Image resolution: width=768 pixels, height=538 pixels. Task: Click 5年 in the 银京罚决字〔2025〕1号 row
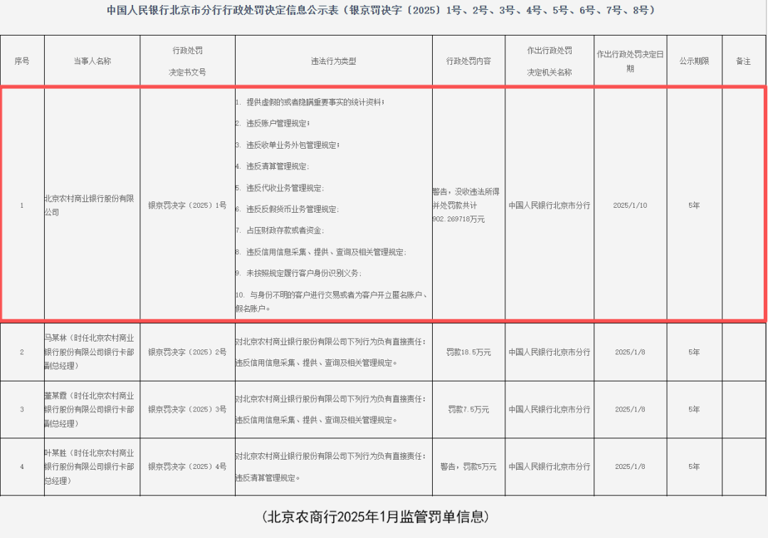coord(694,205)
